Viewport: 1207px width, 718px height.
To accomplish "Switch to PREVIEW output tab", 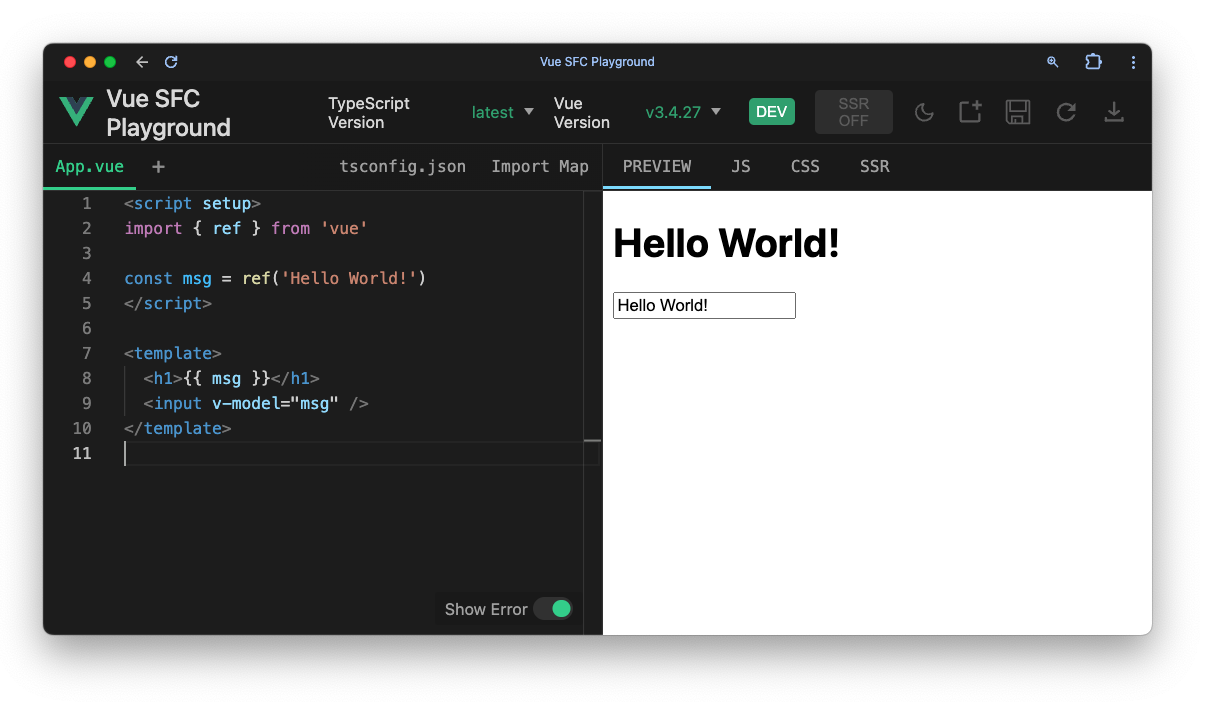I will coord(657,167).
